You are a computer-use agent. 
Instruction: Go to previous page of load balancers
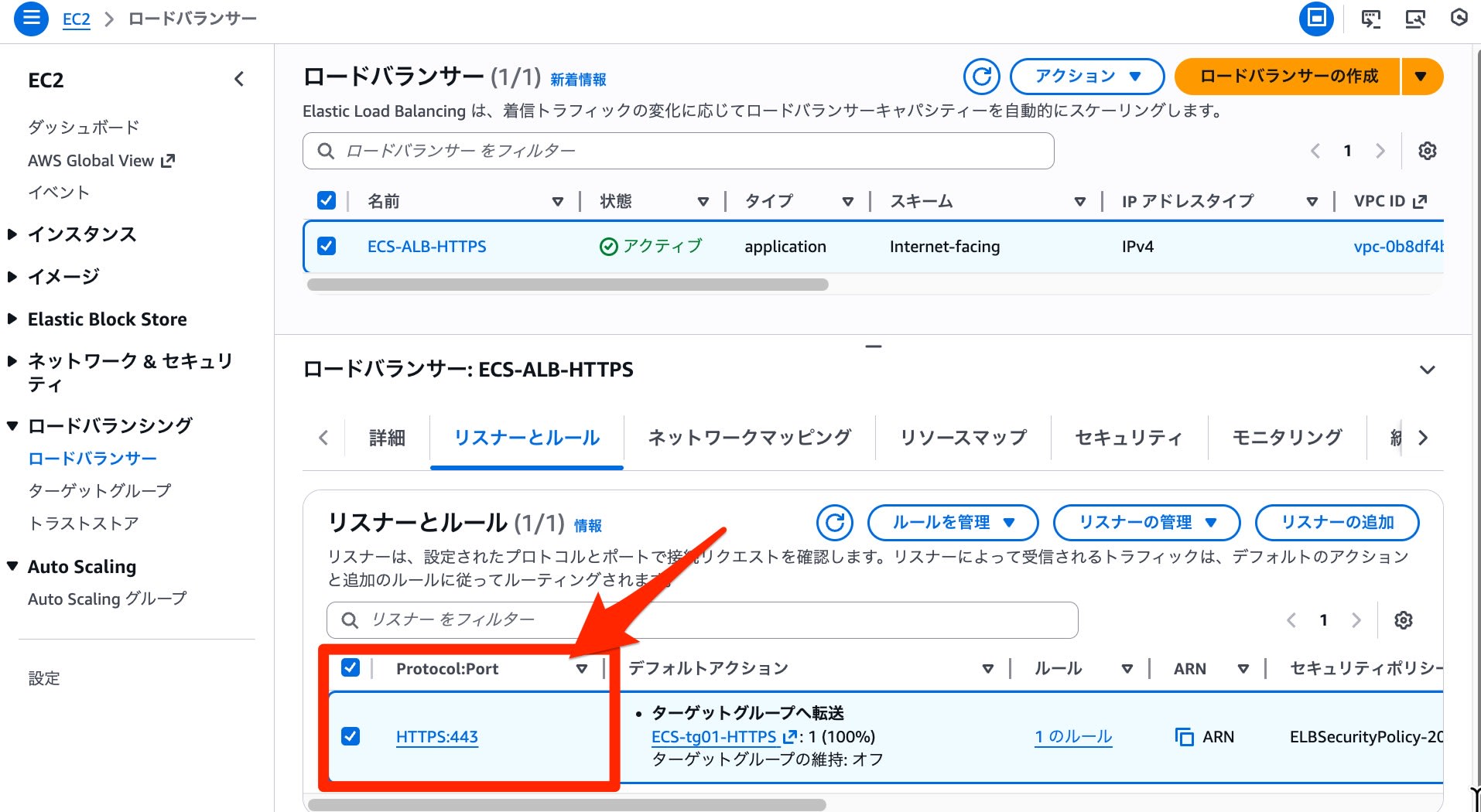pos(1315,151)
